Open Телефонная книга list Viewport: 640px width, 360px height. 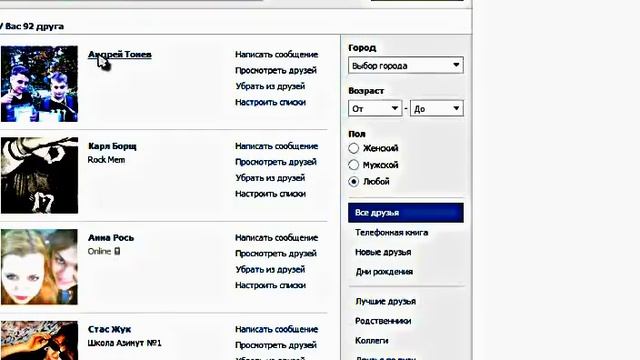click(391, 232)
